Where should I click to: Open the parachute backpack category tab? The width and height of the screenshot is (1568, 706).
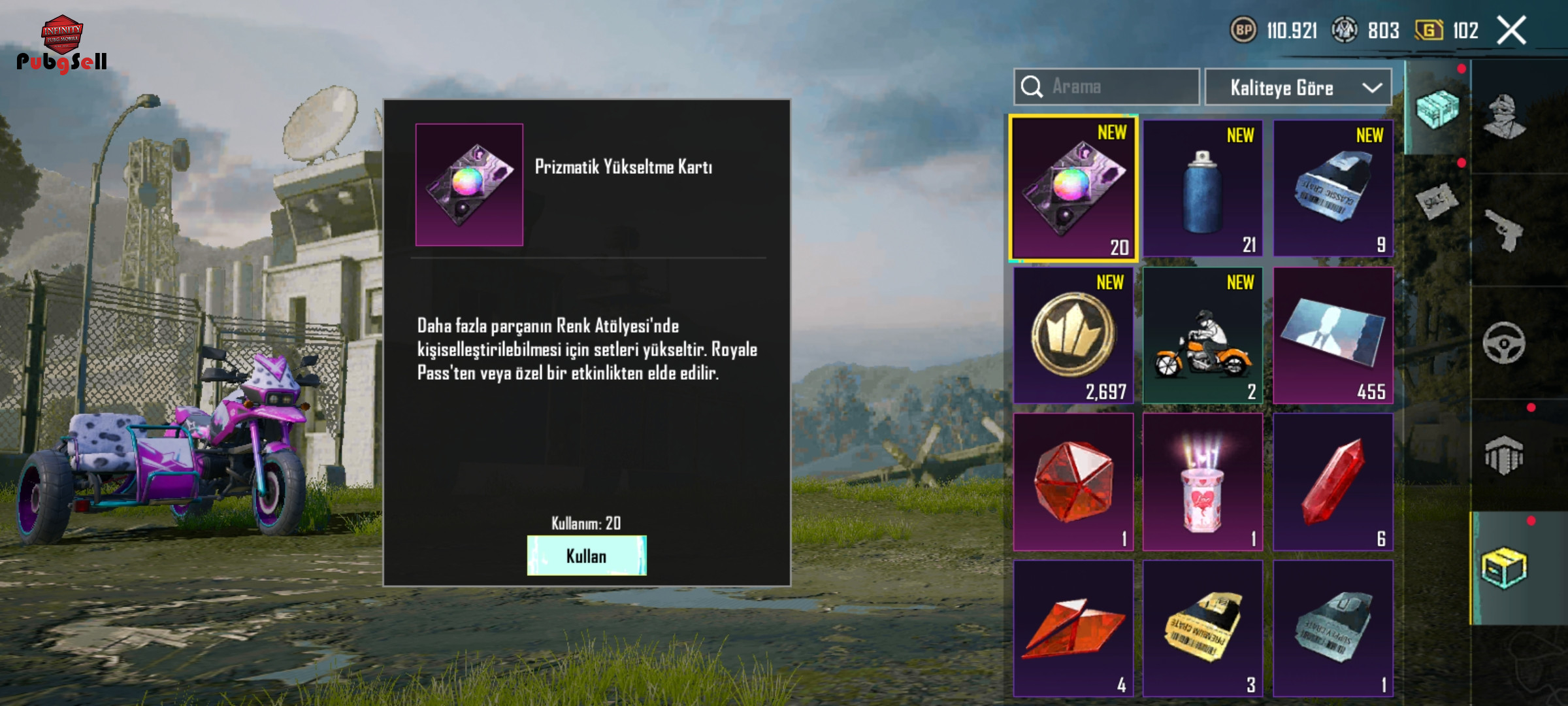coord(1504,456)
